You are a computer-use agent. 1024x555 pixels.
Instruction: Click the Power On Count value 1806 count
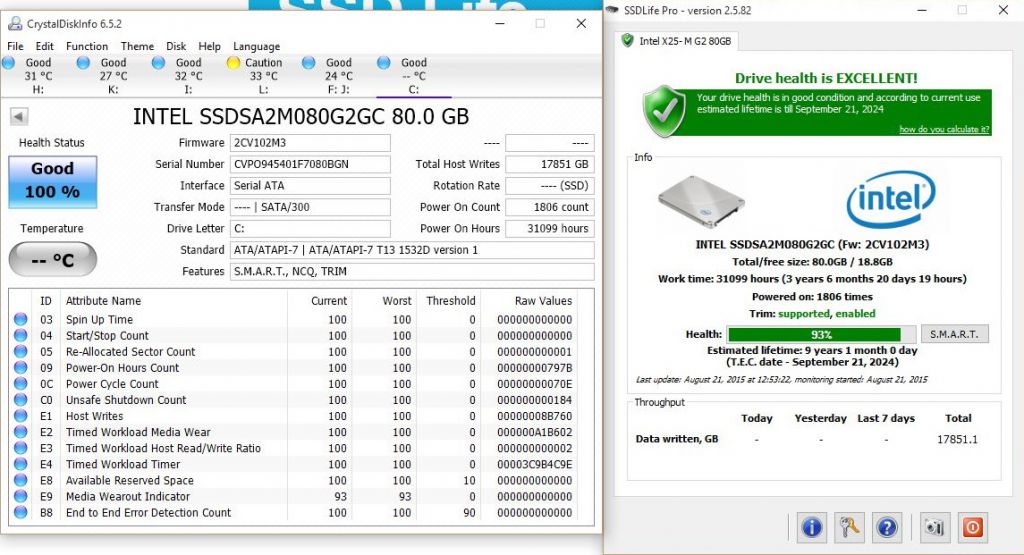pos(550,207)
